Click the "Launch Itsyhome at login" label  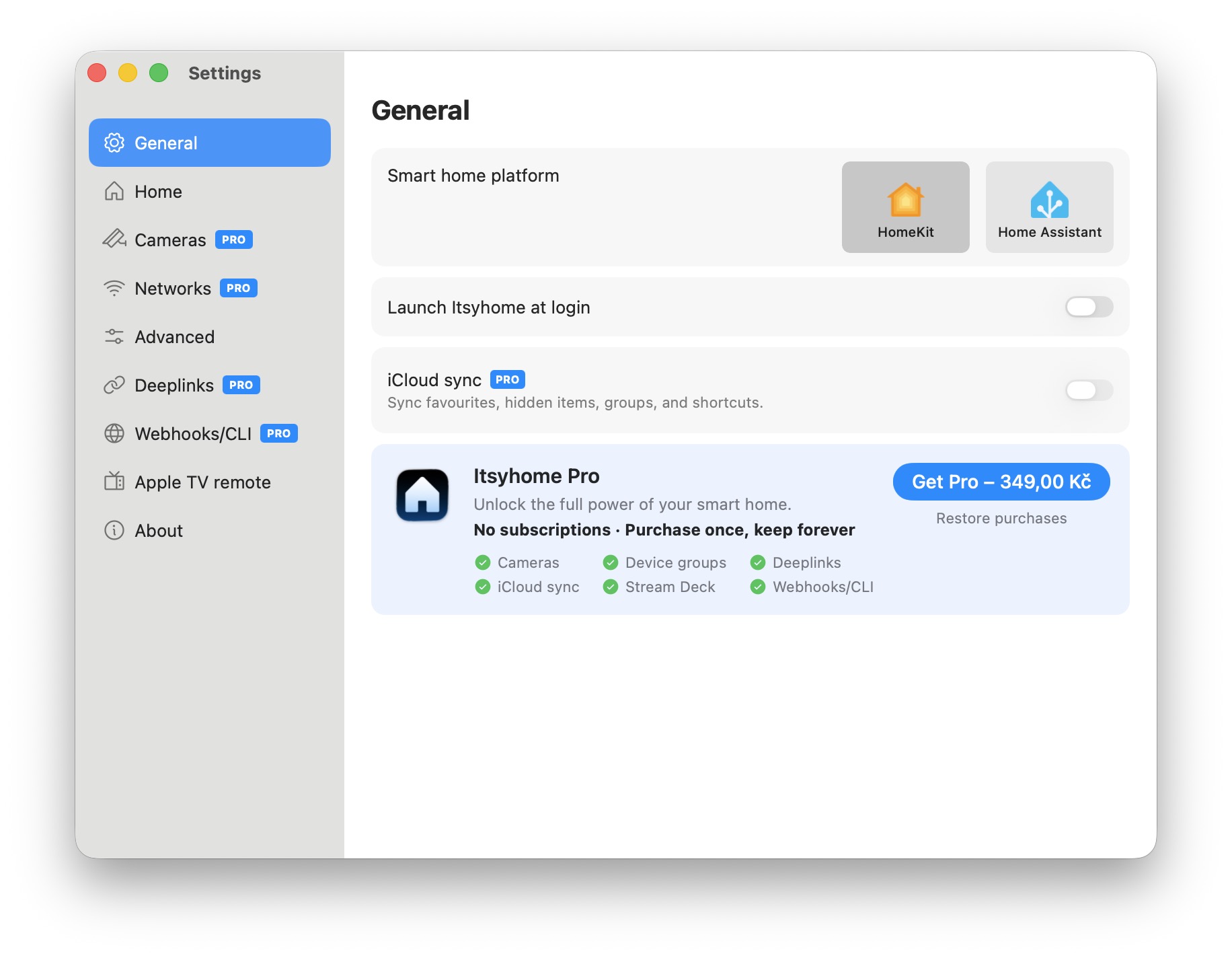[489, 307]
